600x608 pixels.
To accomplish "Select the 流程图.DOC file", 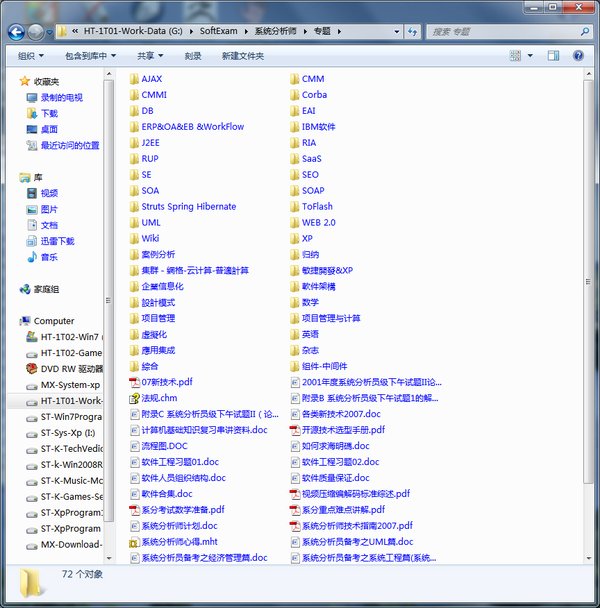I will [159, 446].
